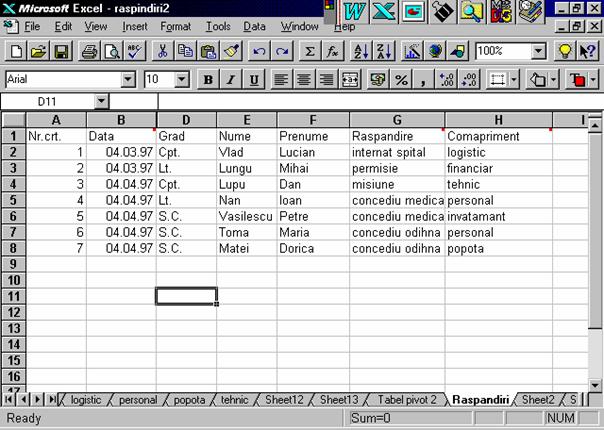Viewport: 604px width, 430px height.
Task: Sort ascending with the A-Z icon
Action: point(362,51)
